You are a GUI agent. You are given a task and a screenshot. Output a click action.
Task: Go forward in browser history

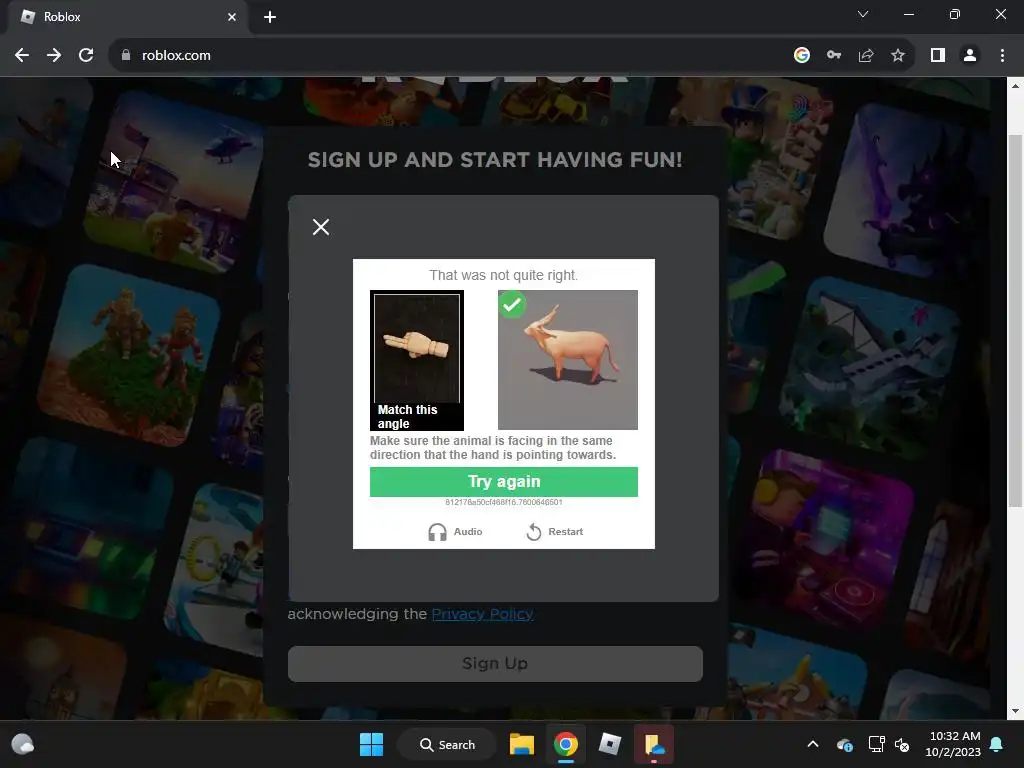(x=54, y=56)
